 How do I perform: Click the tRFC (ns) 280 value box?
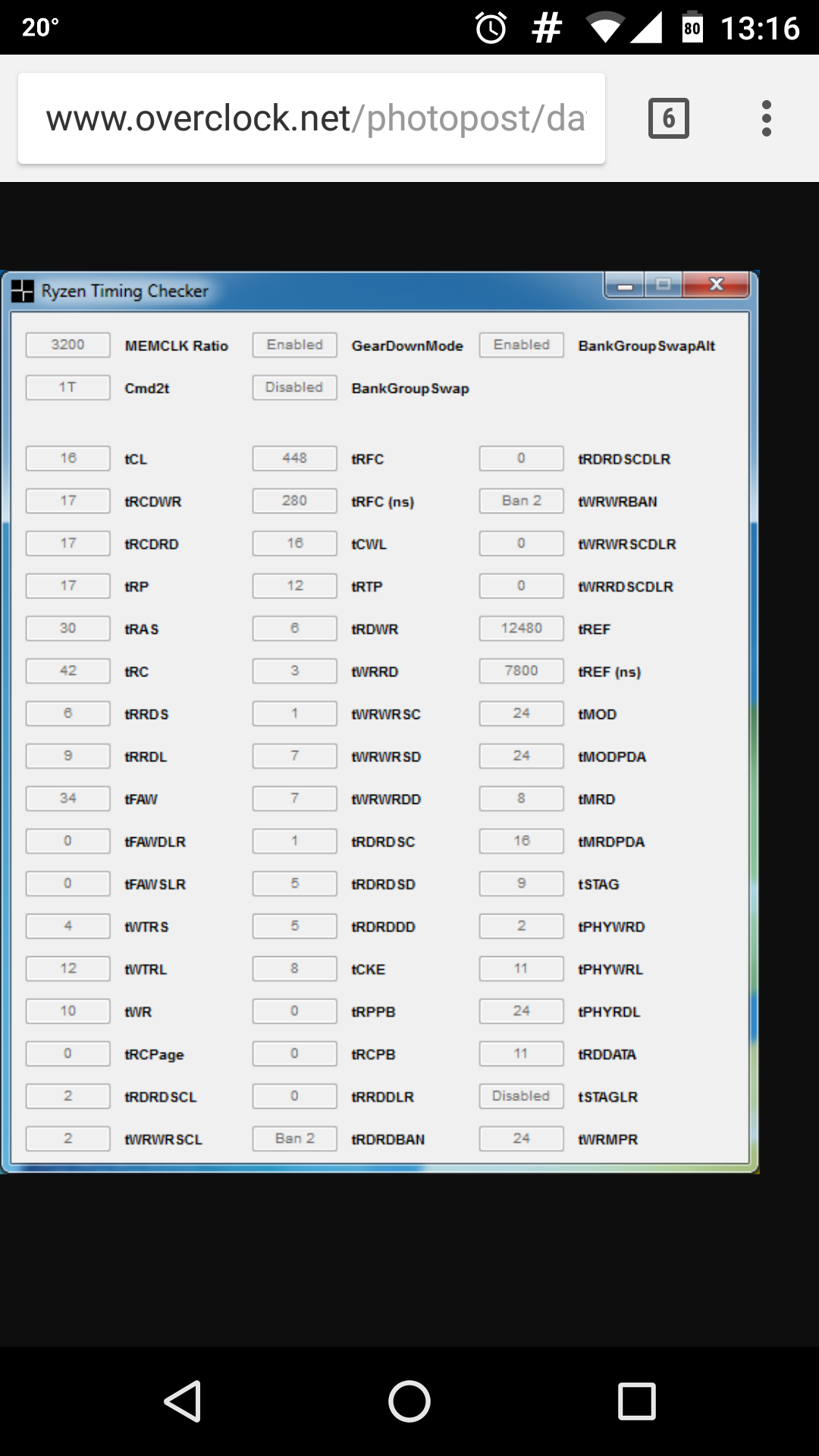click(x=295, y=501)
